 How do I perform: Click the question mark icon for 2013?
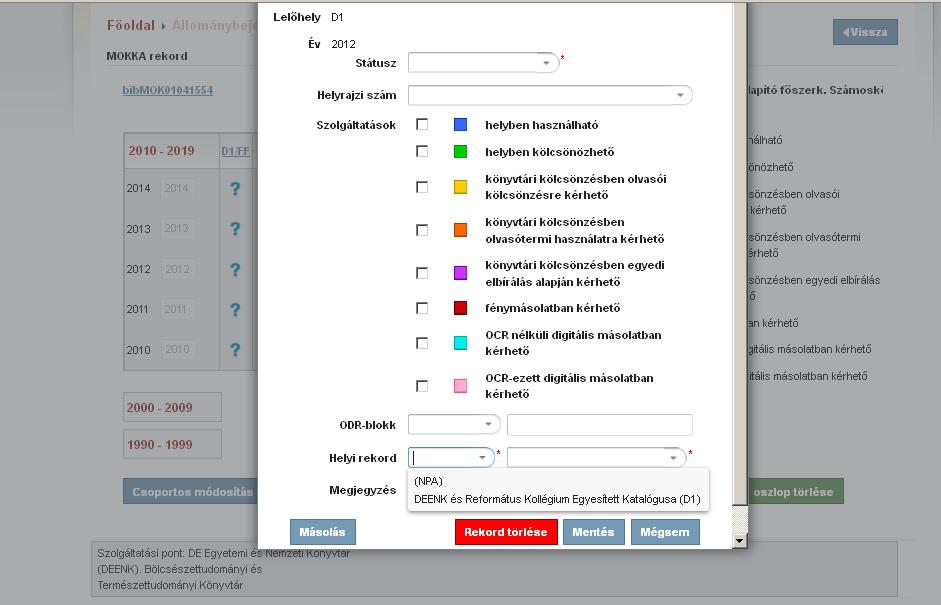tap(235, 229)
